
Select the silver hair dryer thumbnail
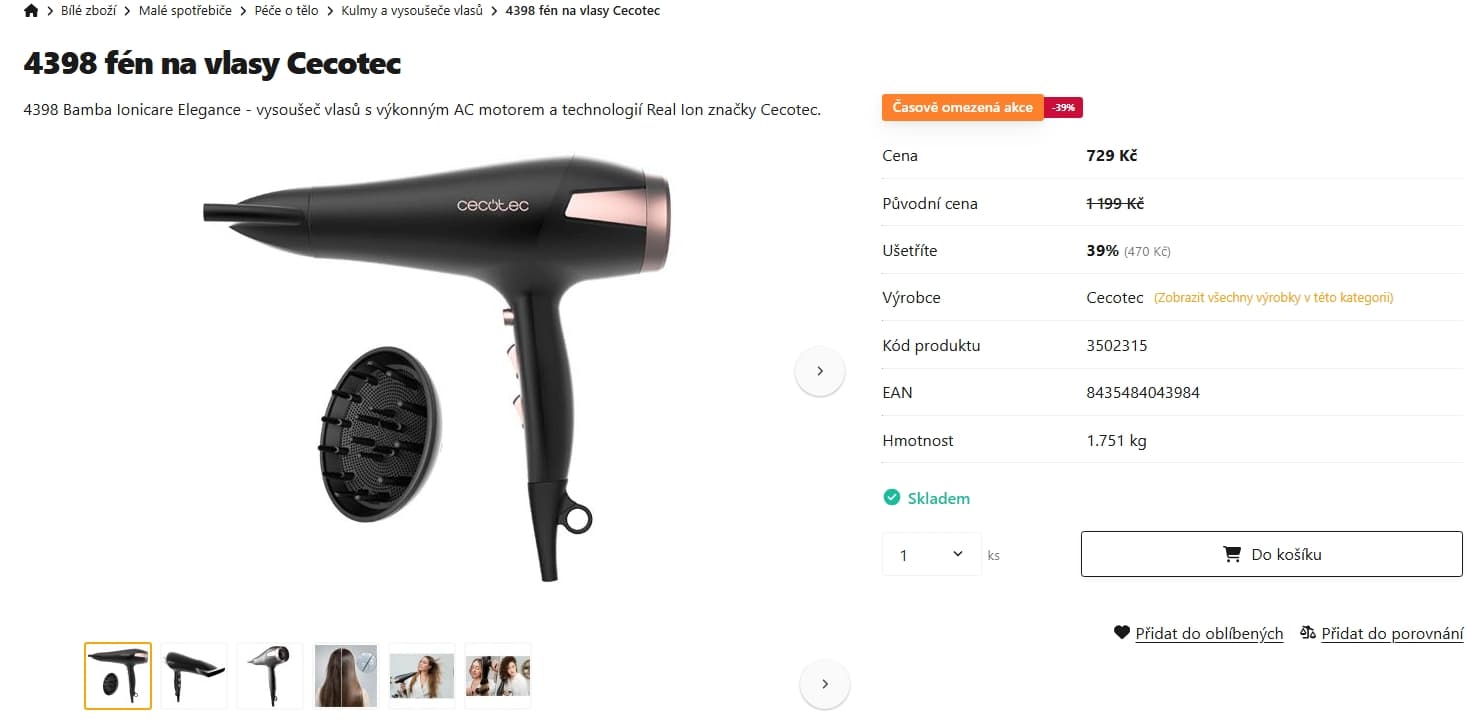[270, 676]
